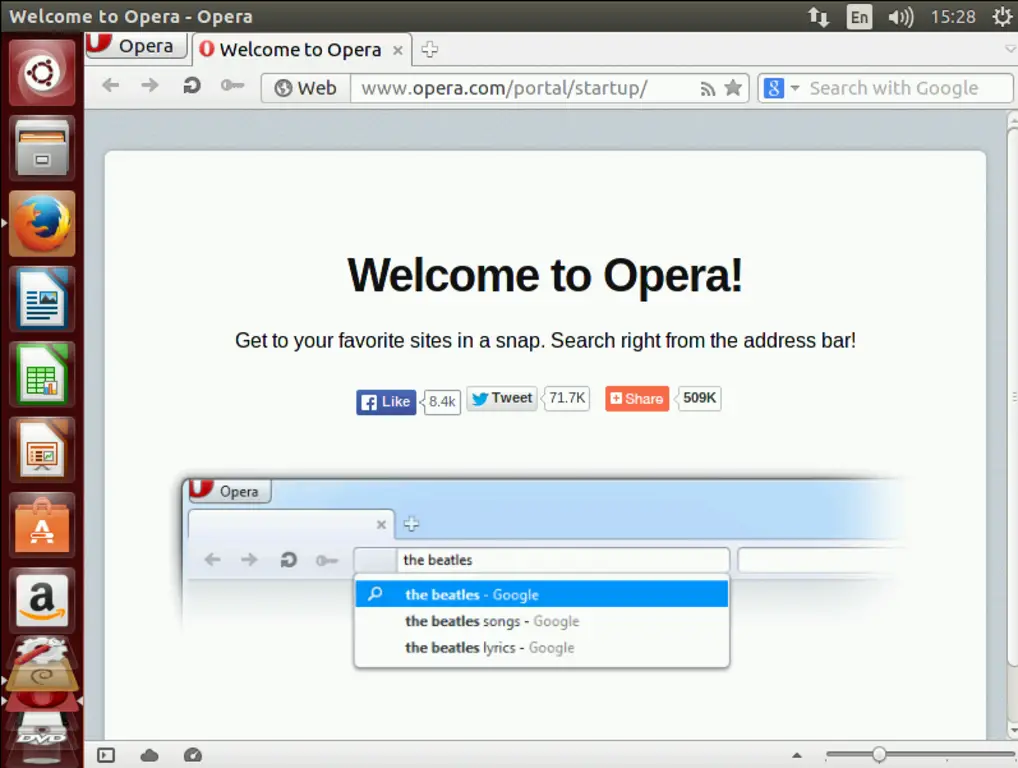Click the 8.4k like count

click(441, 402)
